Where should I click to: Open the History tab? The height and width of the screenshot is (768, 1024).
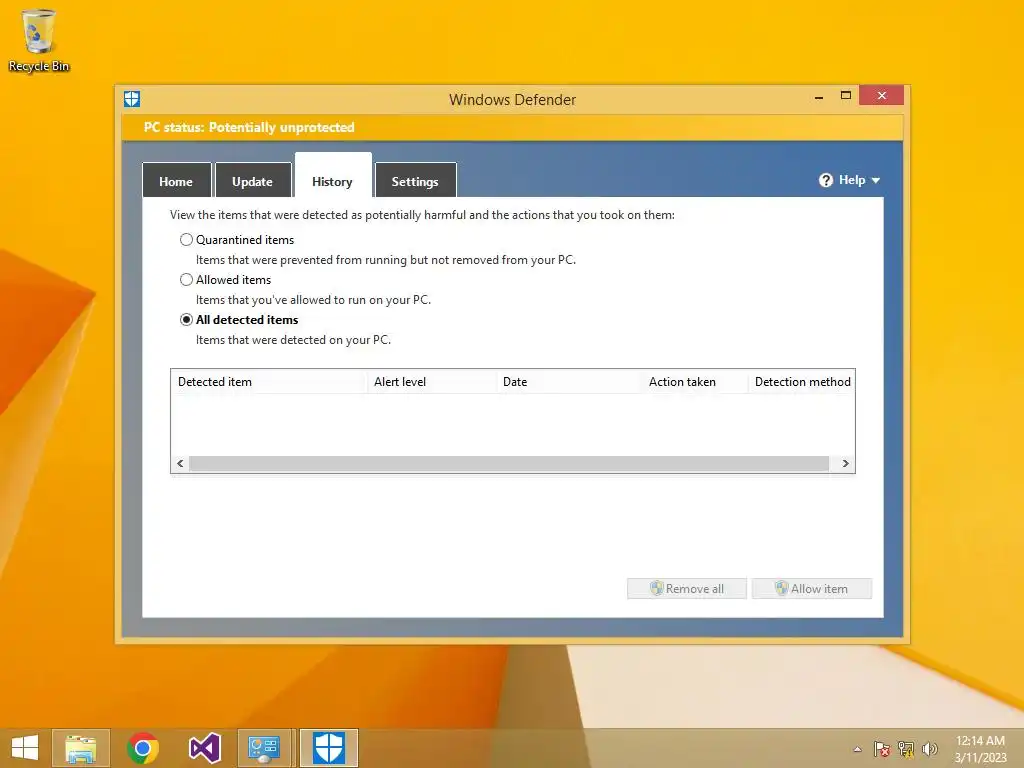pyautogui.click(x=333, y=176)
